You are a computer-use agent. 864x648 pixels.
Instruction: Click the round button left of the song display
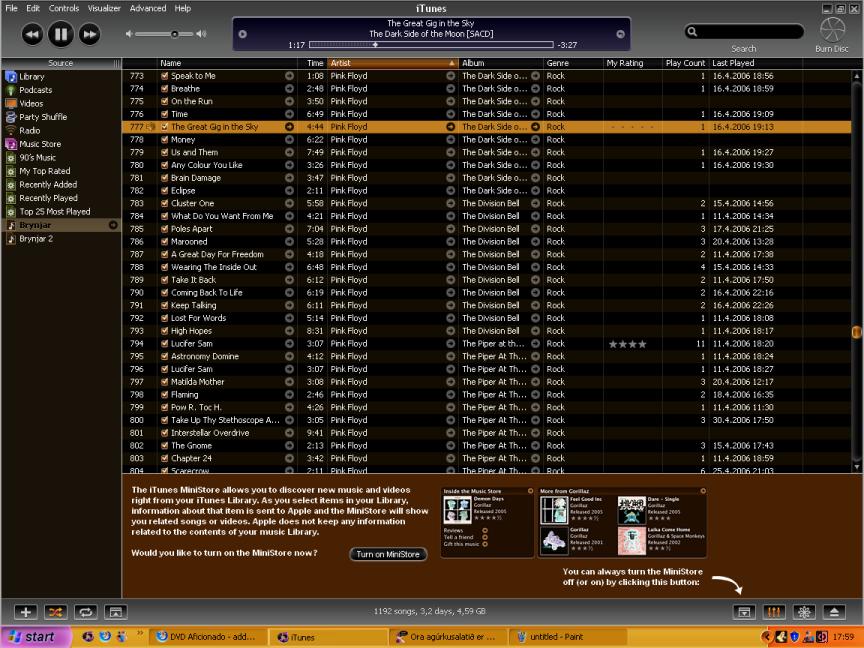(242, 34)
